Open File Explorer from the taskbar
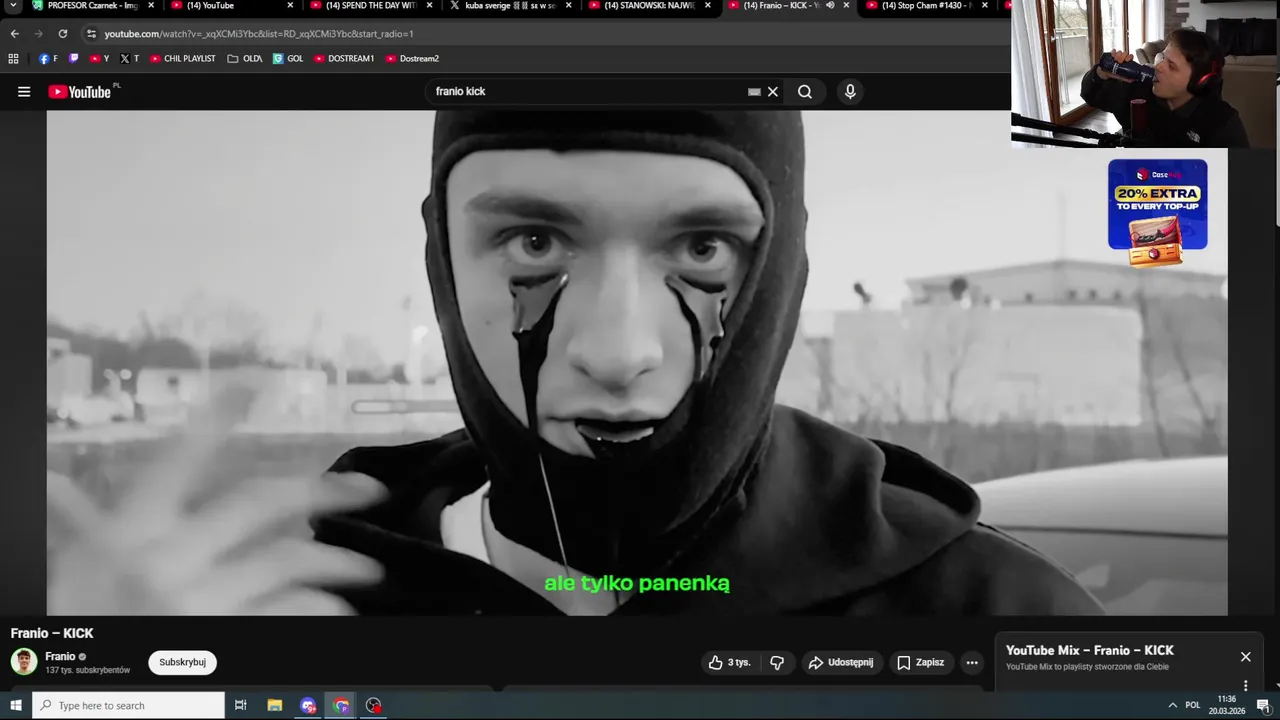This screenshot has width=1280, height=720. (275, 705)
